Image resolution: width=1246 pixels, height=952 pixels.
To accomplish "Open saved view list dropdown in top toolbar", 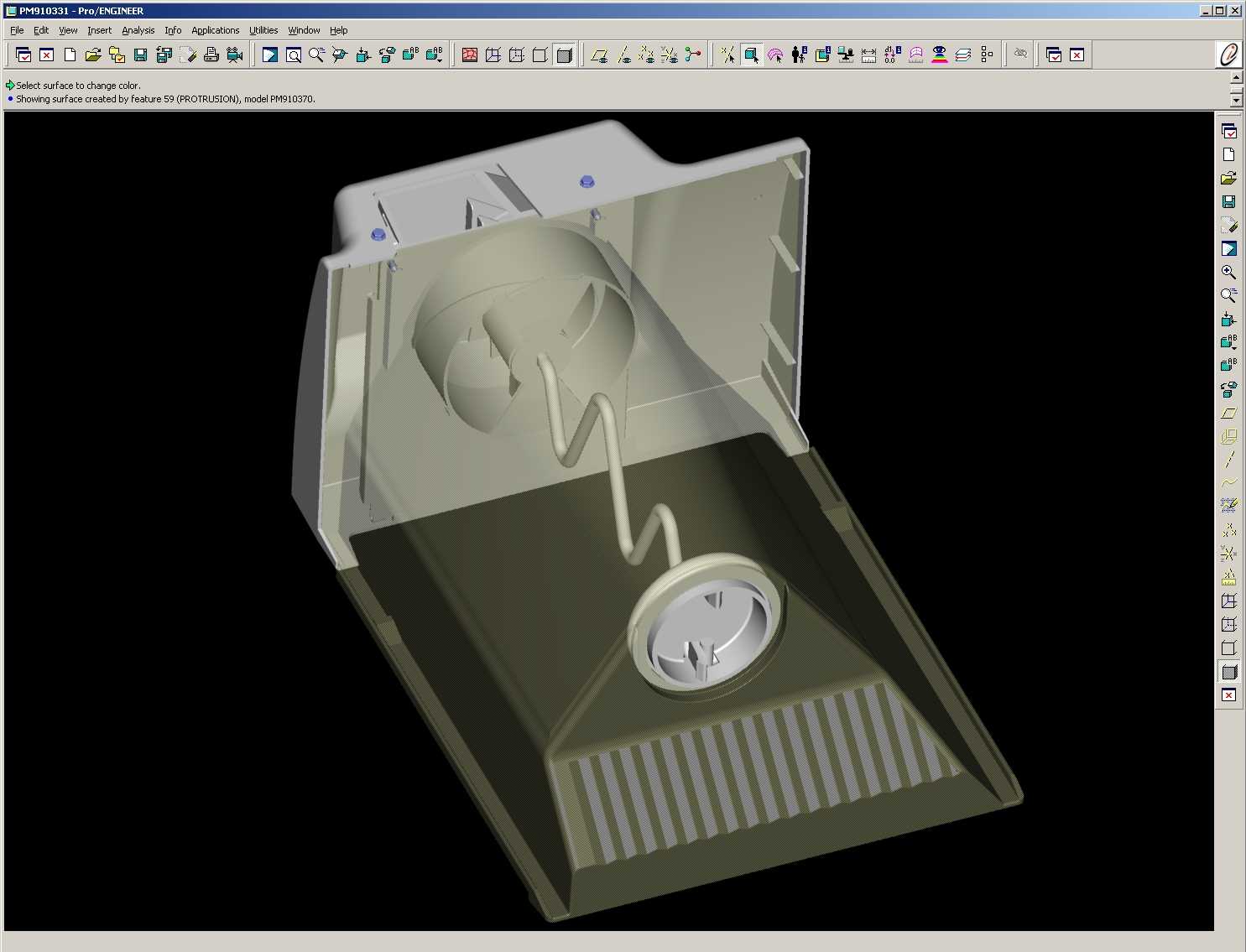I will click(434, 55).
